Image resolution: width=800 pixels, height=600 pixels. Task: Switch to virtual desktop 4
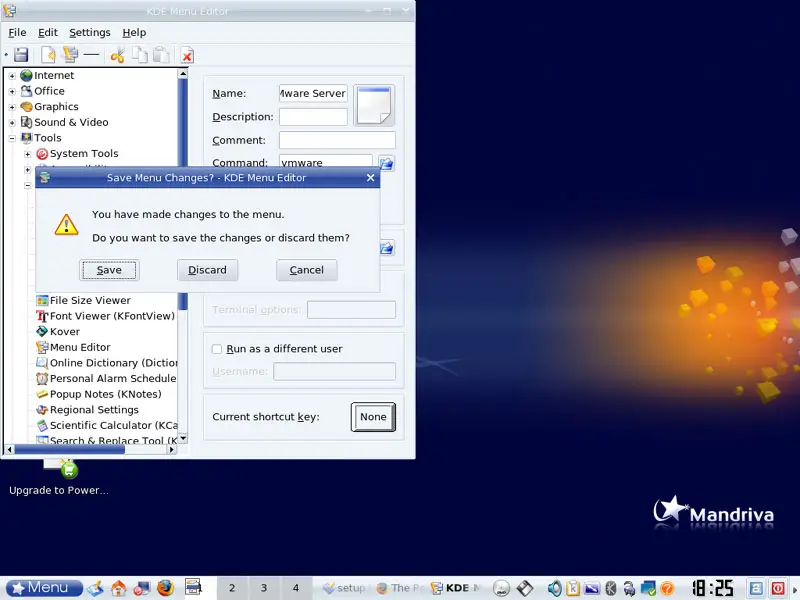pos(295,588)
